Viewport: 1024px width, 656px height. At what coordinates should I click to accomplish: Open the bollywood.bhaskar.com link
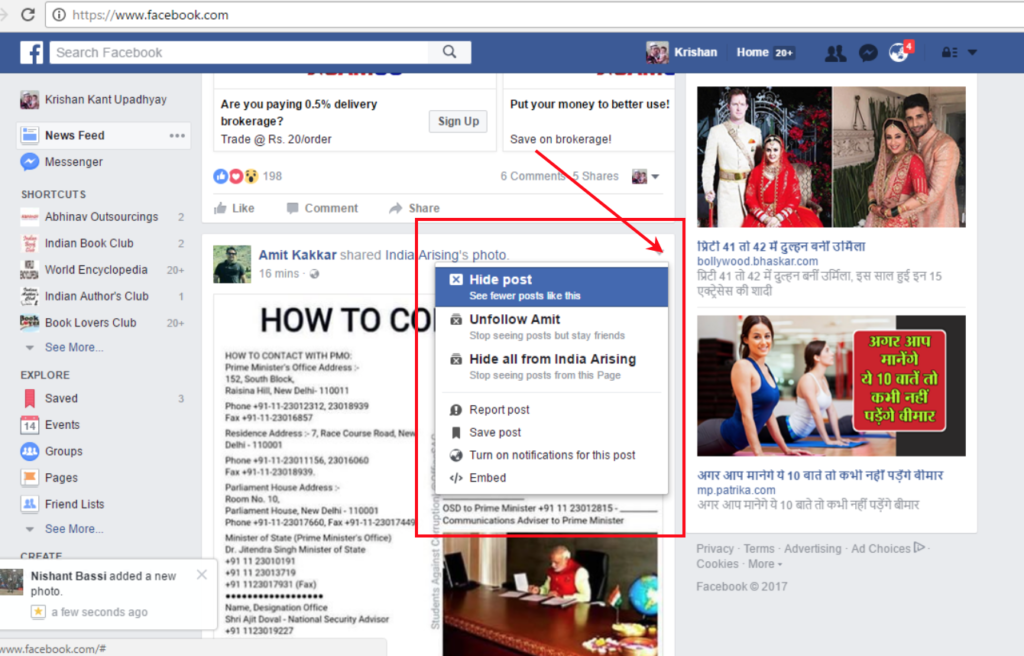click(757, 259)
